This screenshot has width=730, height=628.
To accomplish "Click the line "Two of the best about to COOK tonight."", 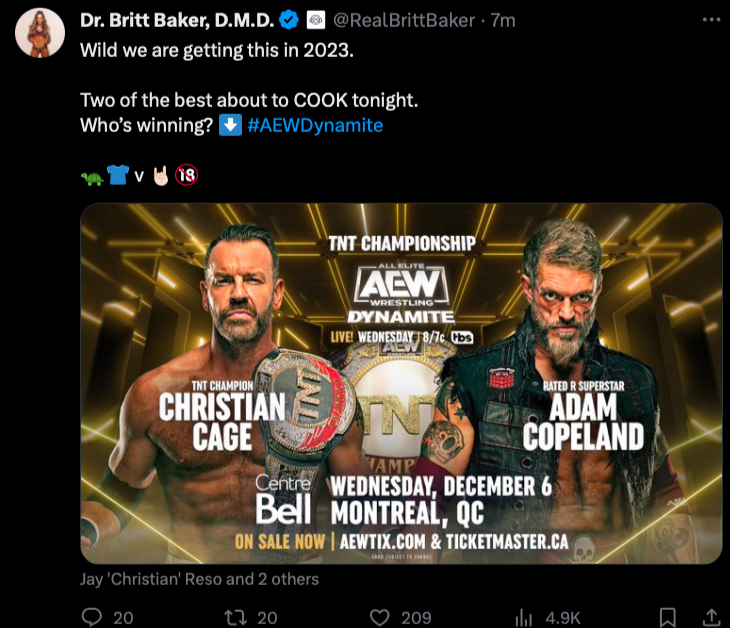I will tap(248, 102).
